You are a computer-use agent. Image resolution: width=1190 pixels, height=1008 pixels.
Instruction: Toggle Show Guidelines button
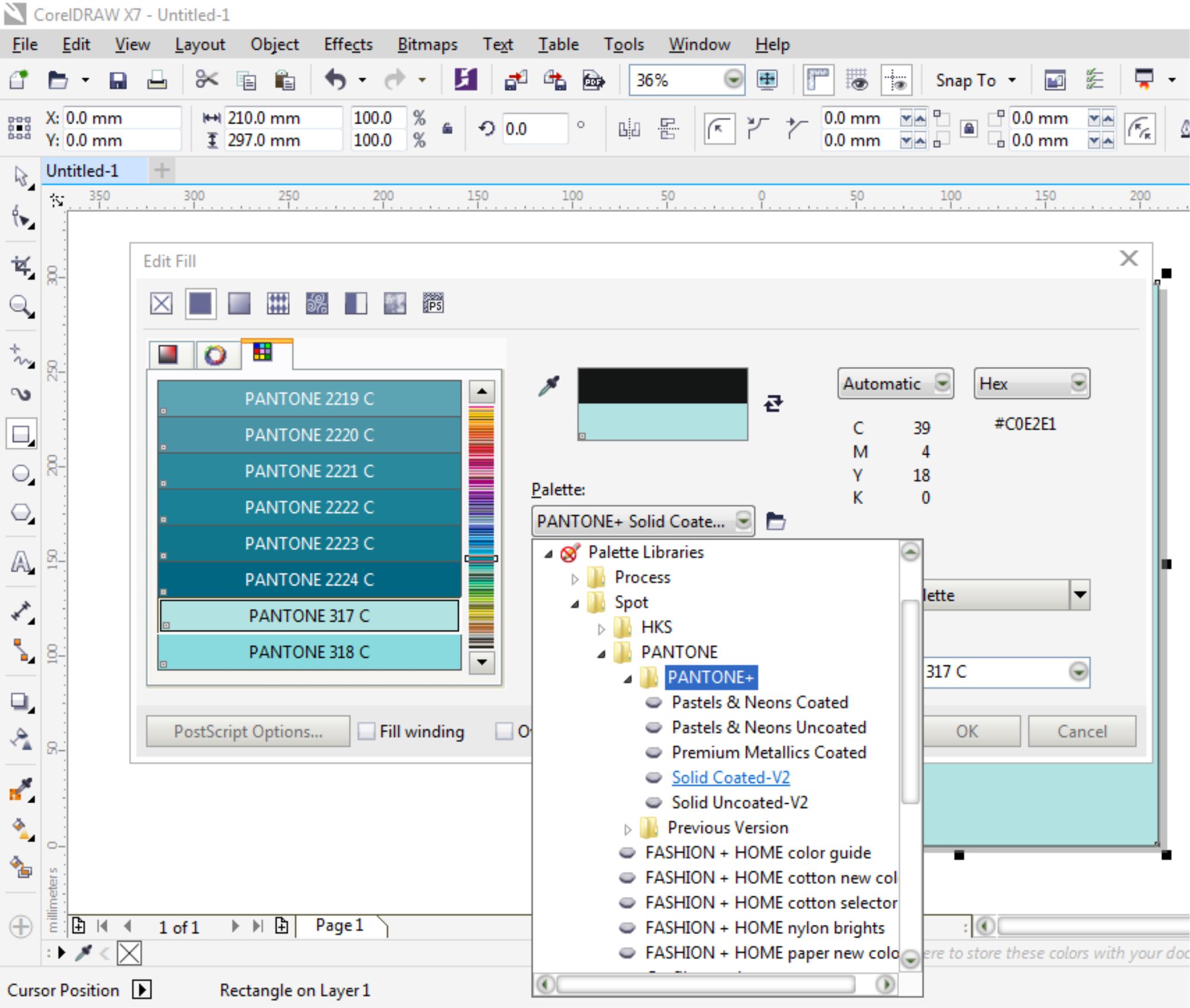[896, 80]
